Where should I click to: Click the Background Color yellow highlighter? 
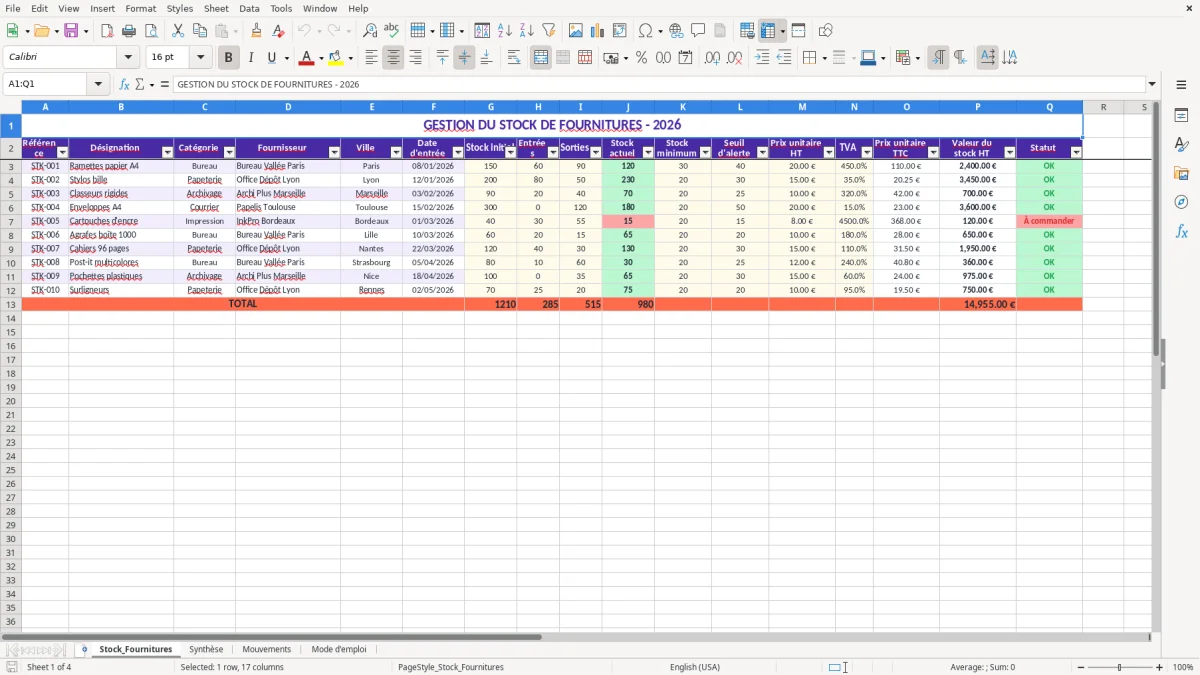click(x=336, y=58)
